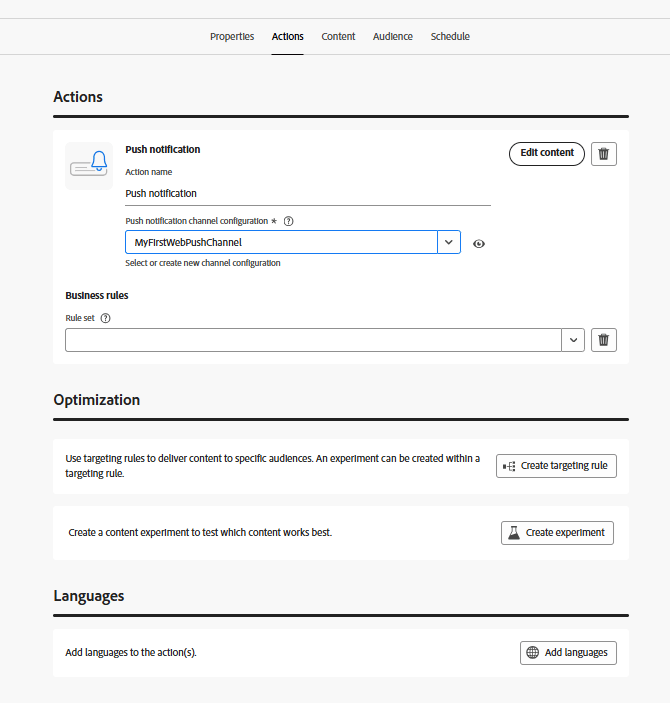Click the Edit content button
670x703 pixels.
click(547, 153)
